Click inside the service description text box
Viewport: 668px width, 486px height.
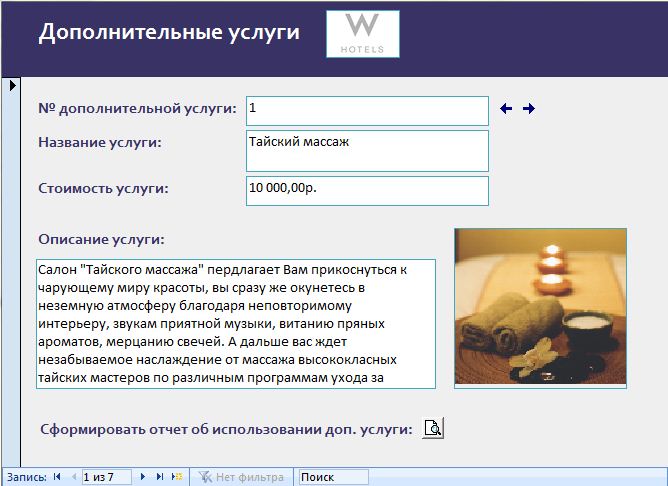point(236,324)
